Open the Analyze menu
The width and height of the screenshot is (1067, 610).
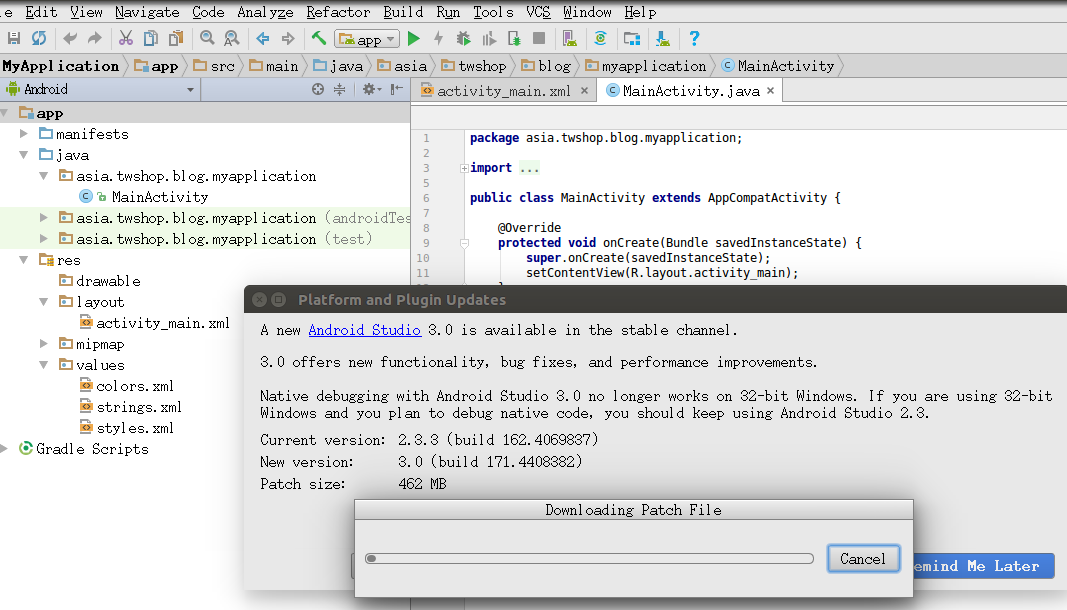(x=265, y=12)
